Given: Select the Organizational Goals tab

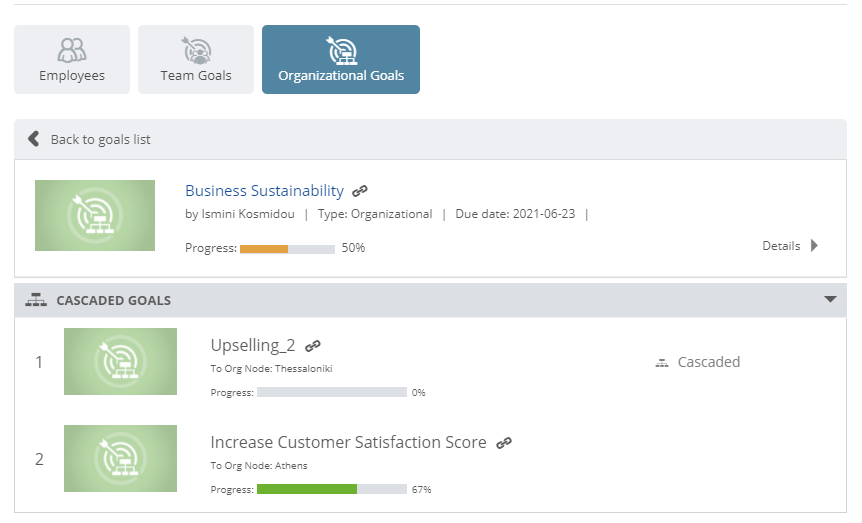Looking at the screenshot, I should (x=341, y=59).
